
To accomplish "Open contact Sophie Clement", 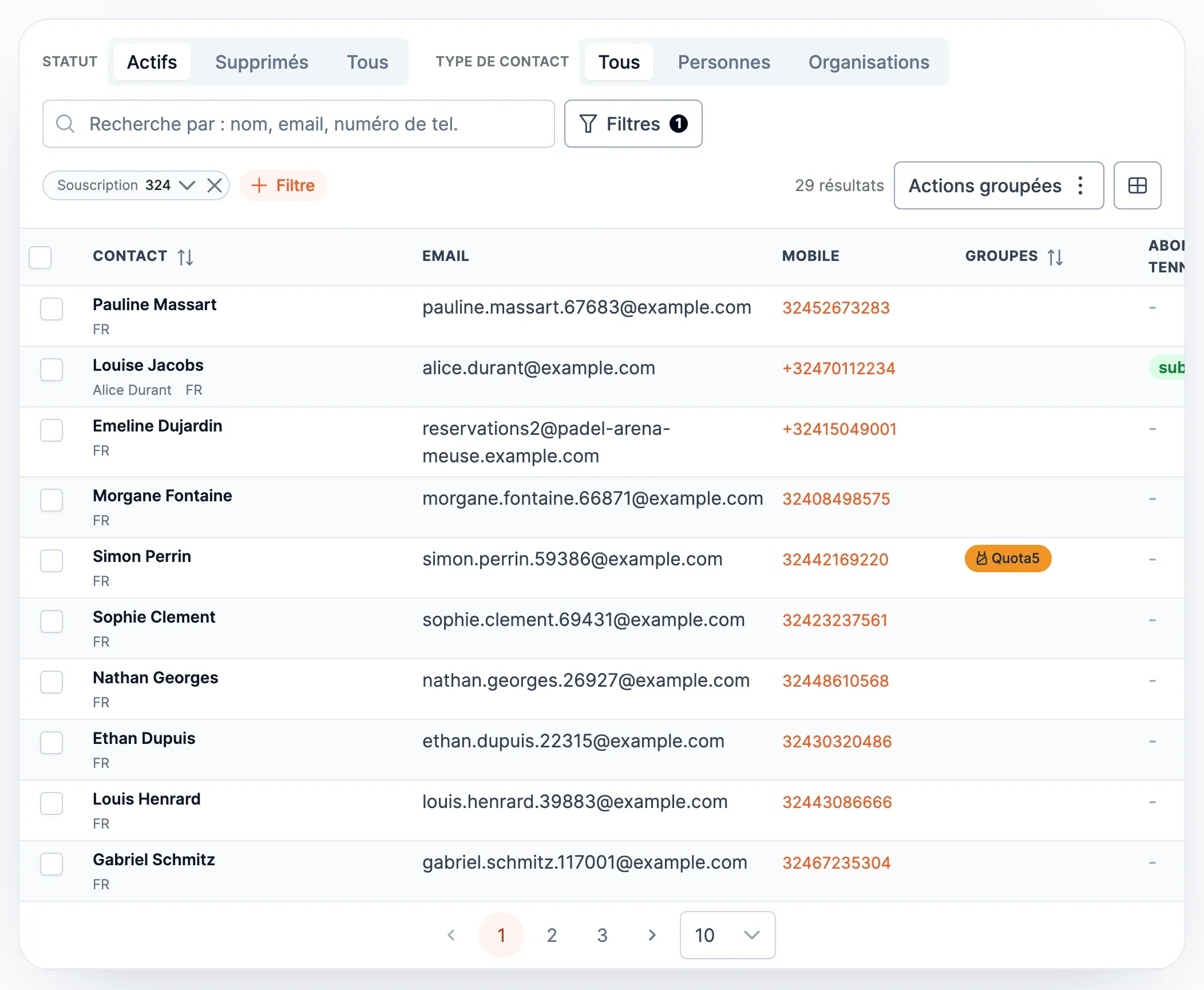I will pyautogui.click(x=154, y=617).
